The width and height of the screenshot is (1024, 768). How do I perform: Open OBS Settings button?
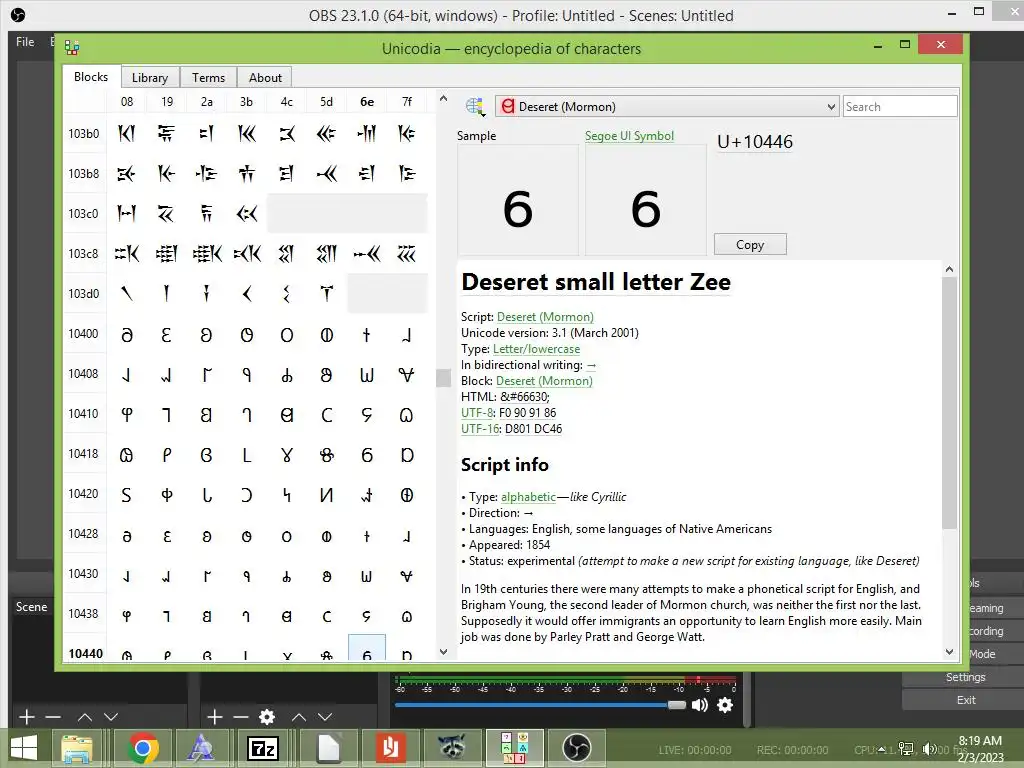tap(965, 677)
